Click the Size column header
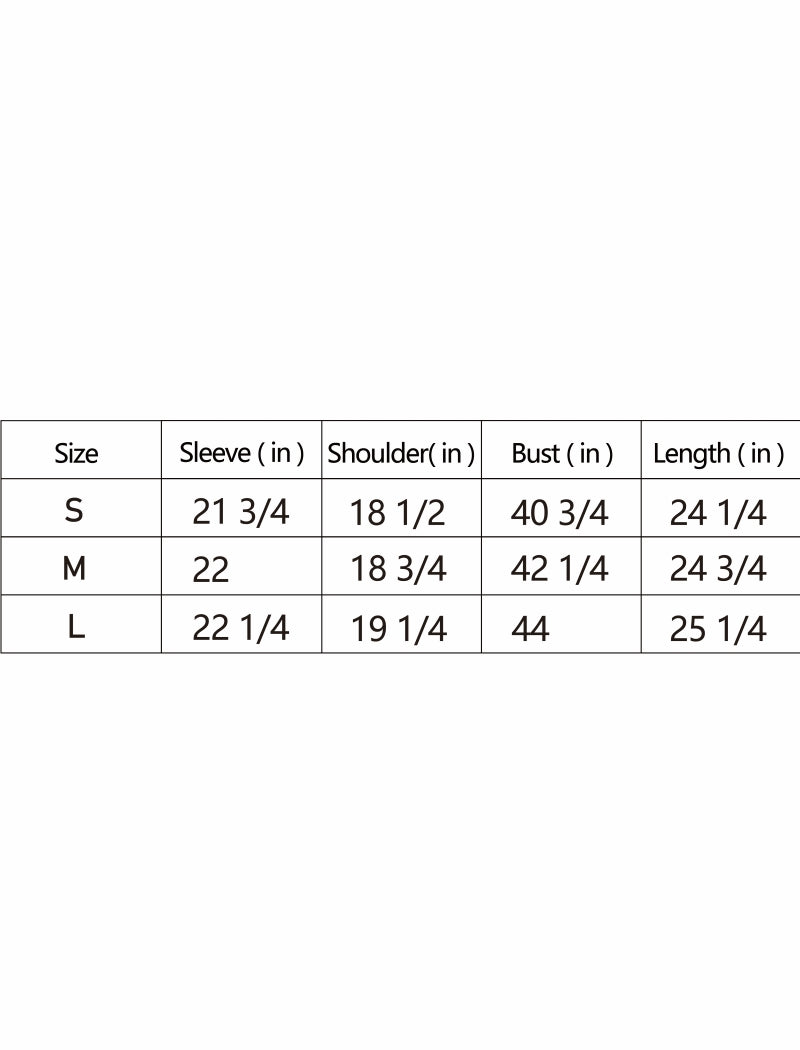 [x=76, y=454]
